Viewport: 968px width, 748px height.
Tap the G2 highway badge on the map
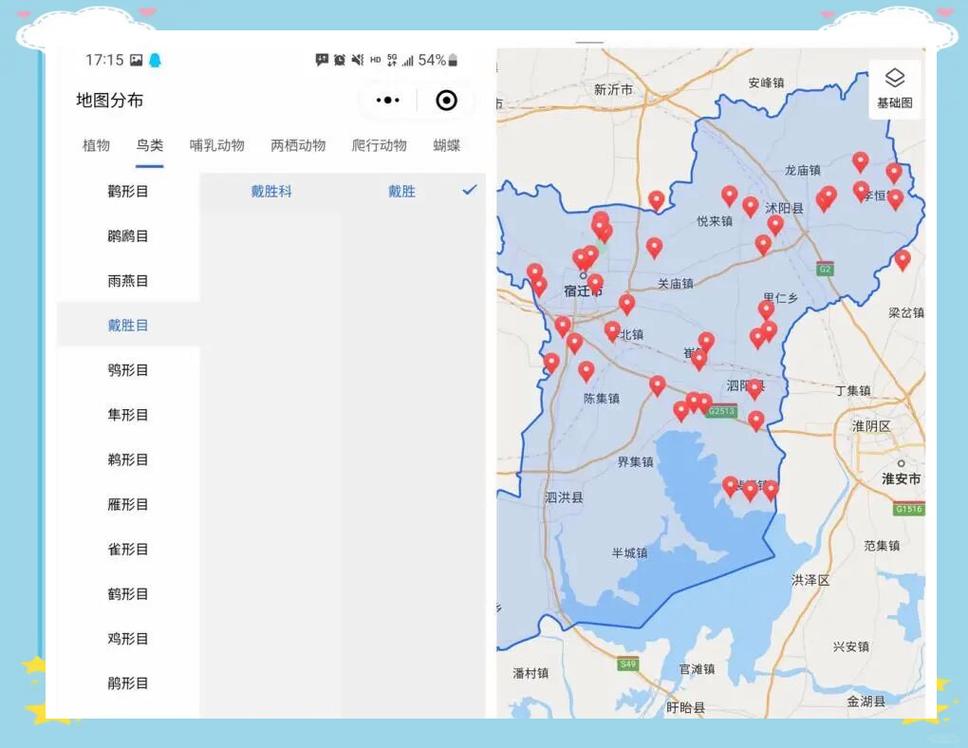825,269
